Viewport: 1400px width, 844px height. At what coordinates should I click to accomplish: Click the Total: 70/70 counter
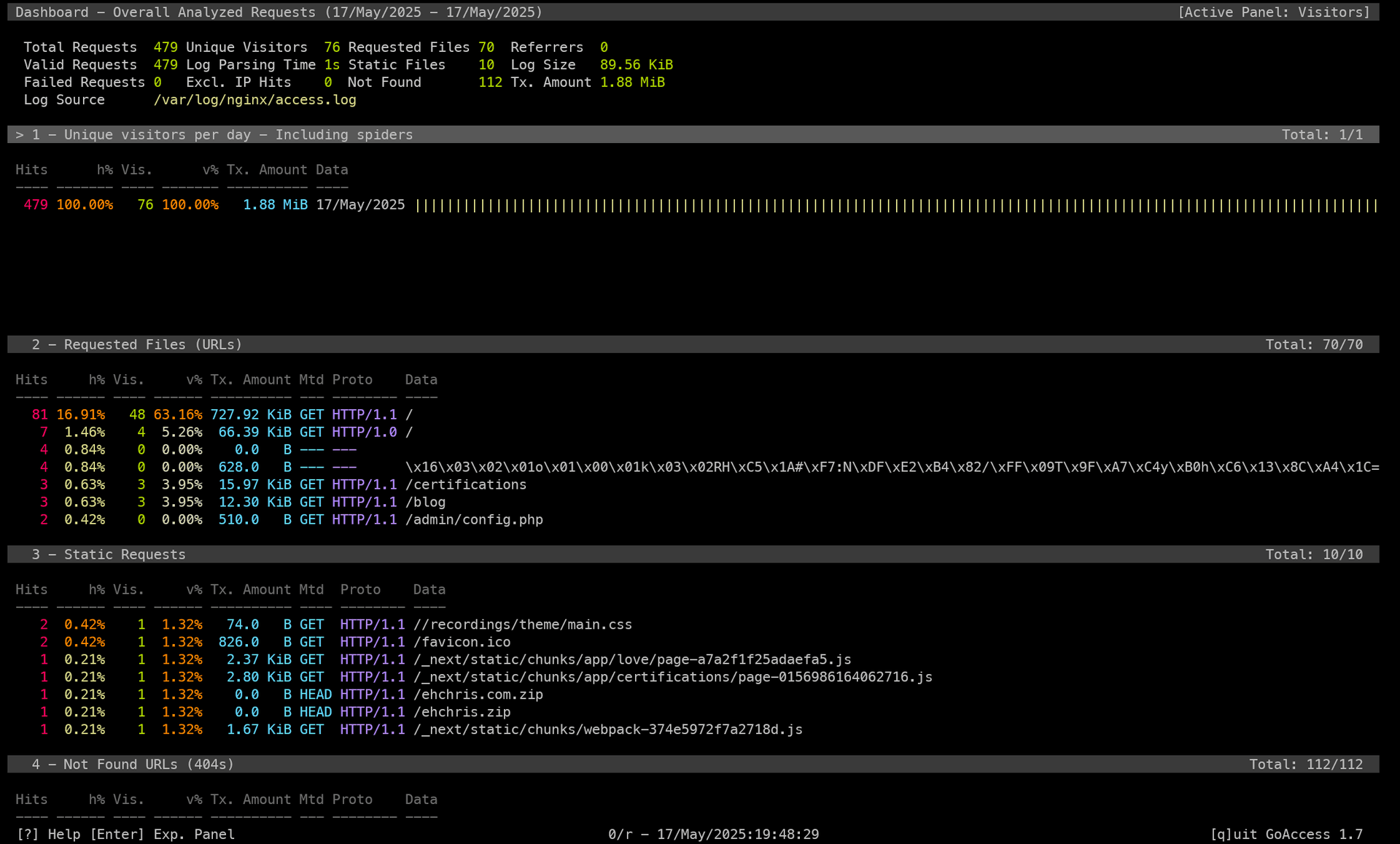point(1314,344)
